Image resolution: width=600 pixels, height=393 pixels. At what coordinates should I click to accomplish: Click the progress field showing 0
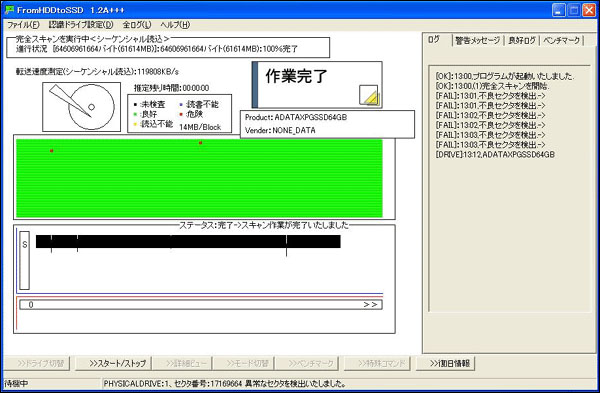(201, 305)
